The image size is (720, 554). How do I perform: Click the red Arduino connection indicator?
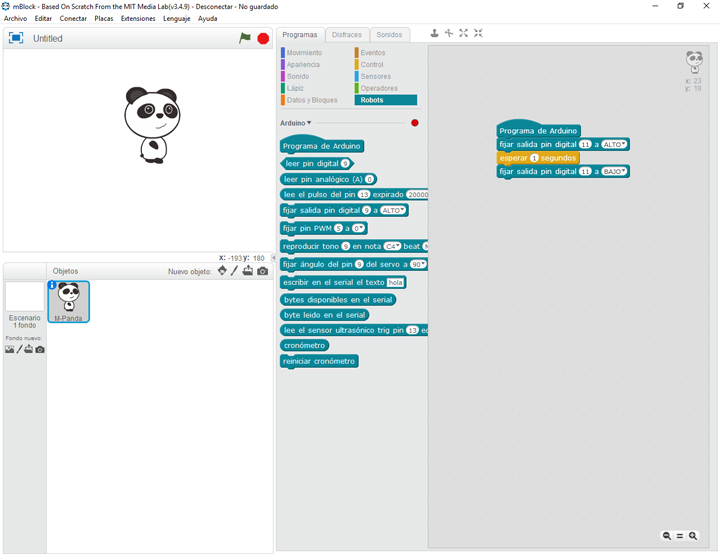[415, 123]
